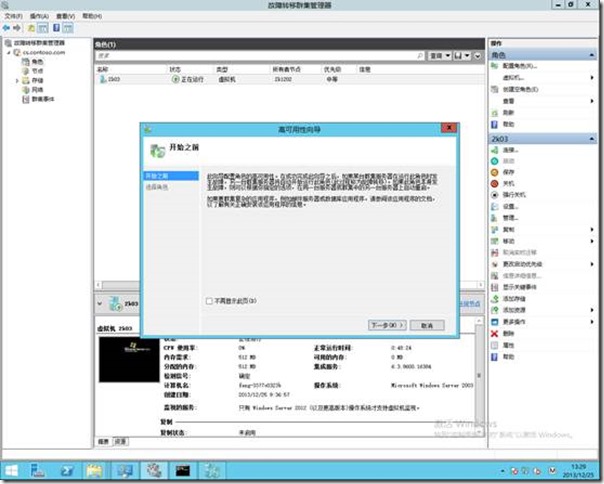Click the Up one level toolbar icon
The image size is (604, 484).
[x=31, y=28]
